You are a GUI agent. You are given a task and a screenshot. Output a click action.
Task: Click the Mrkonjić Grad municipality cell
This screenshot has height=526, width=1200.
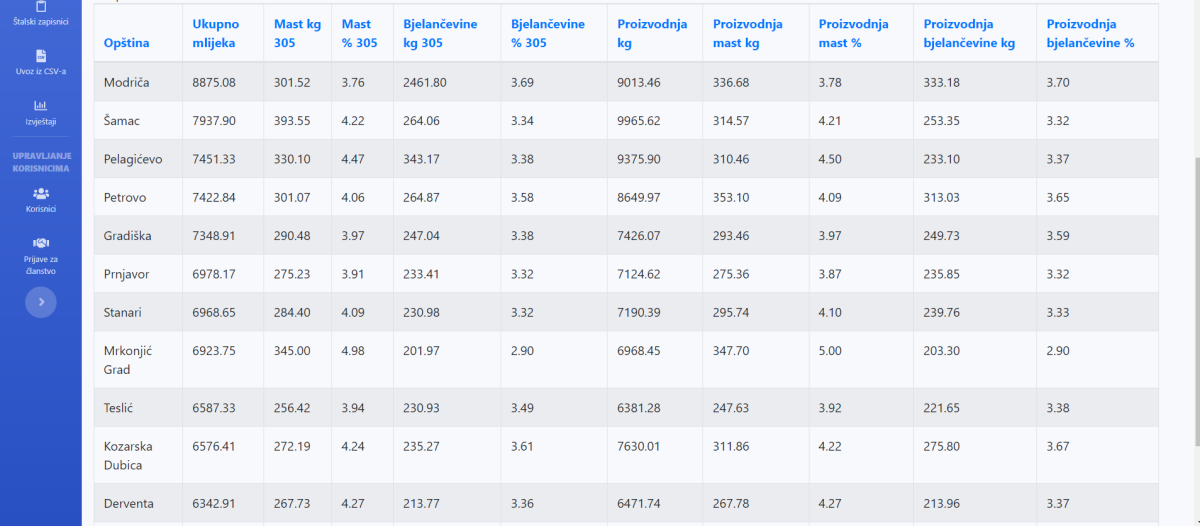pyautogui.click(x=129, y=360)
